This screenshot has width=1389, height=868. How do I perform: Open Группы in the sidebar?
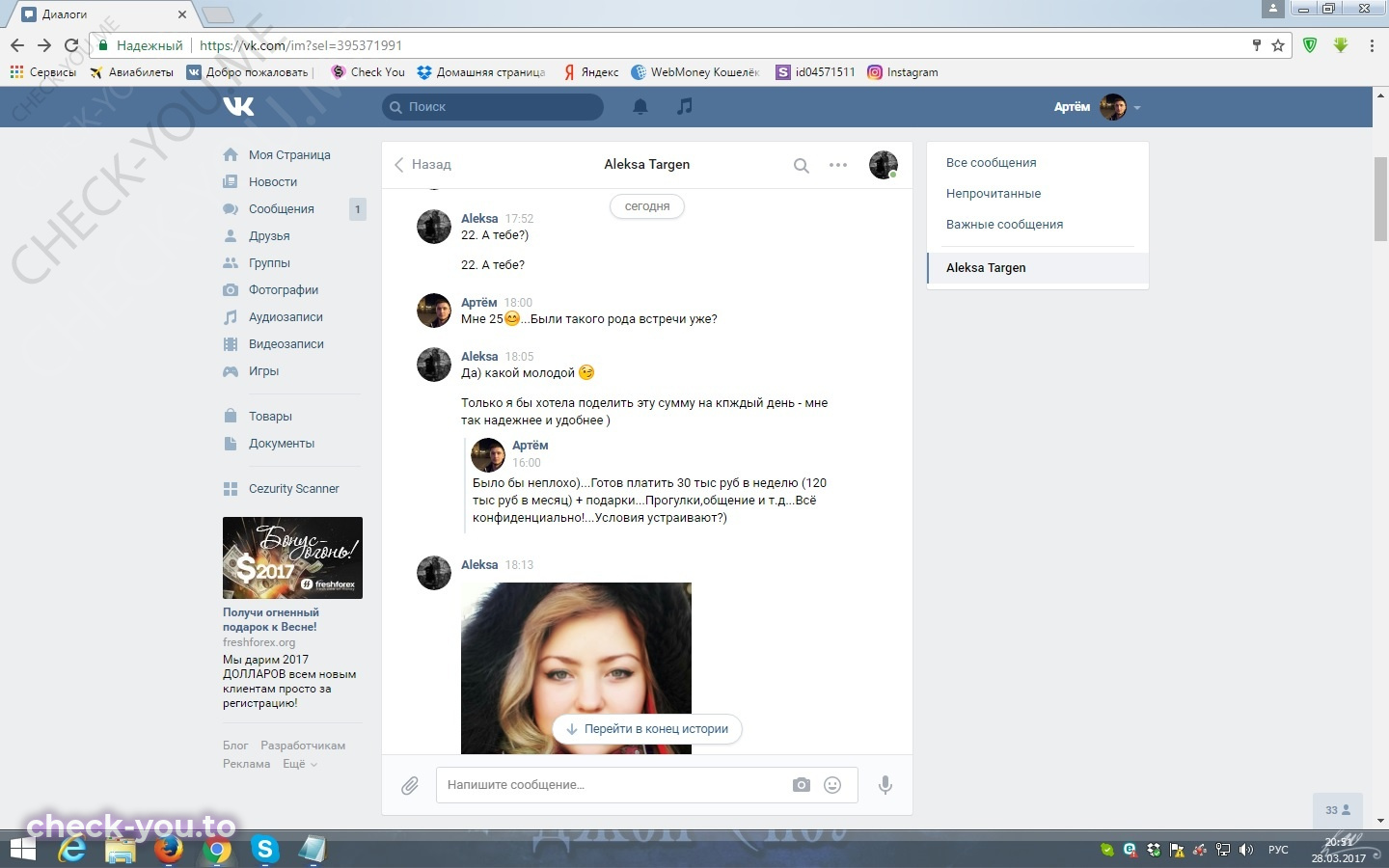pyautogui.click(x=269, y=263)
